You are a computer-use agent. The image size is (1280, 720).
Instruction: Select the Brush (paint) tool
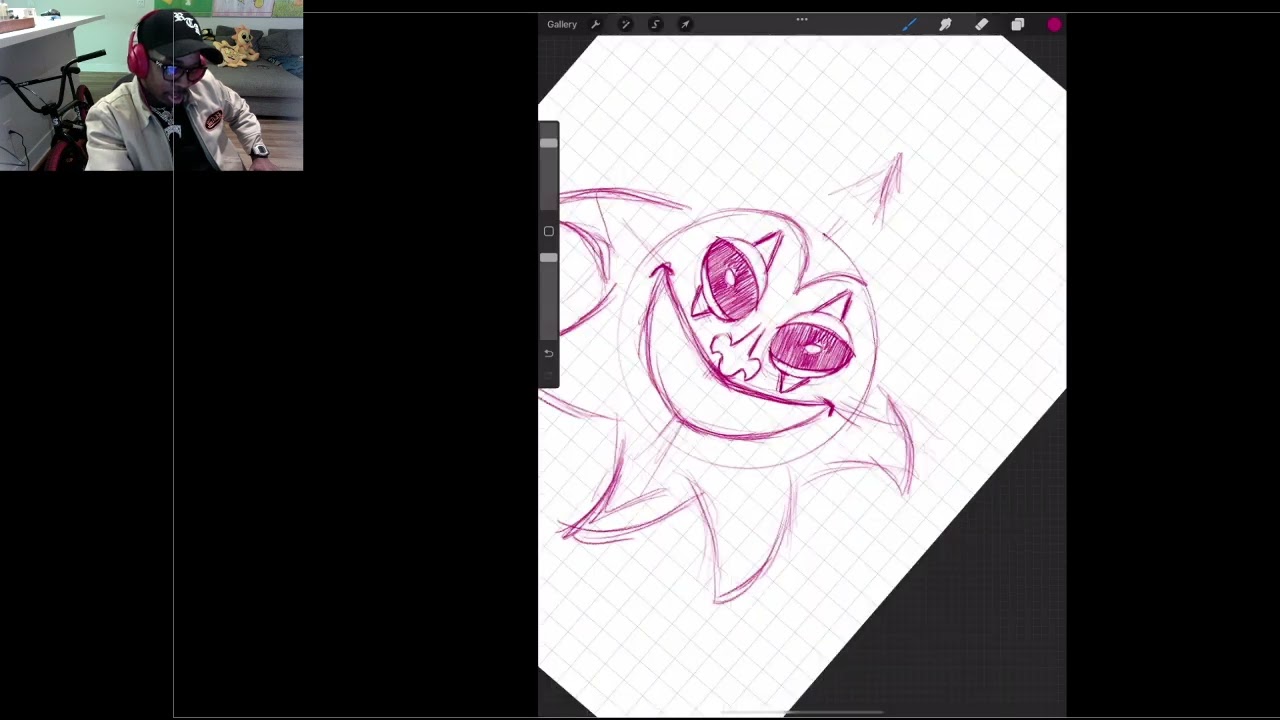(x=909, y=24)
